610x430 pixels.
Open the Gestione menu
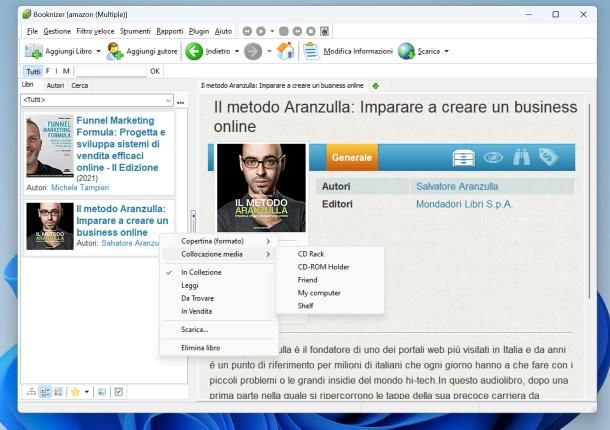(57, 31)
